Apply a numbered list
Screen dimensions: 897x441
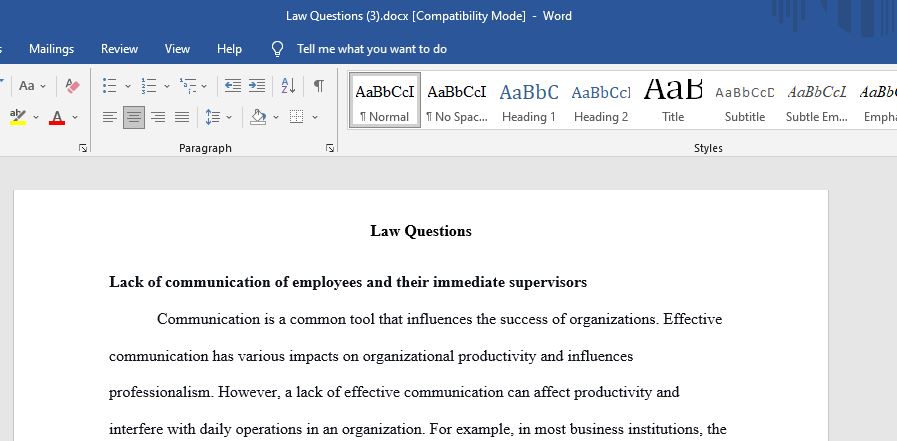pos(149,86)
